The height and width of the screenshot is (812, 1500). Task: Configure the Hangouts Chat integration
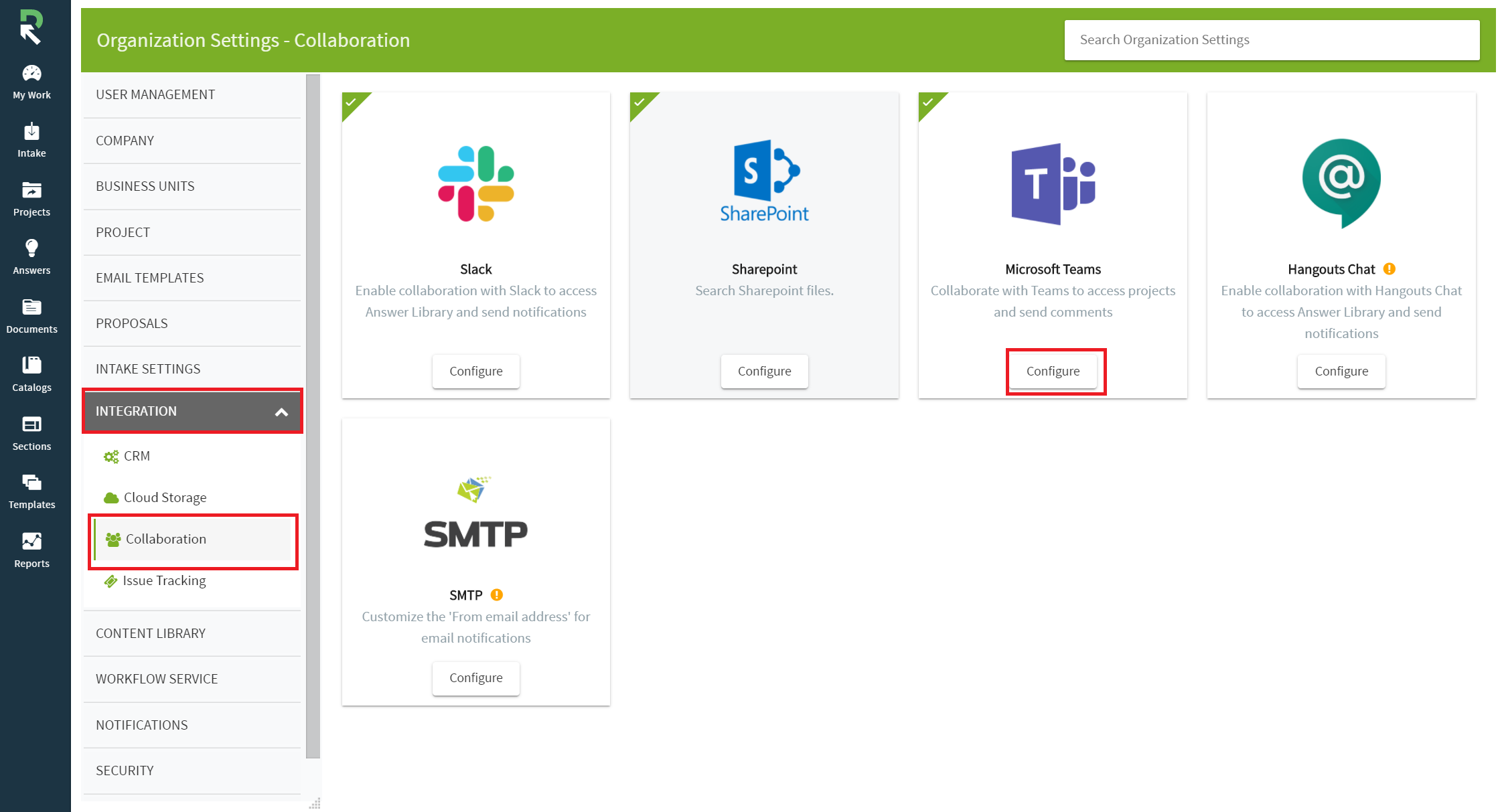click(1341, 372)
